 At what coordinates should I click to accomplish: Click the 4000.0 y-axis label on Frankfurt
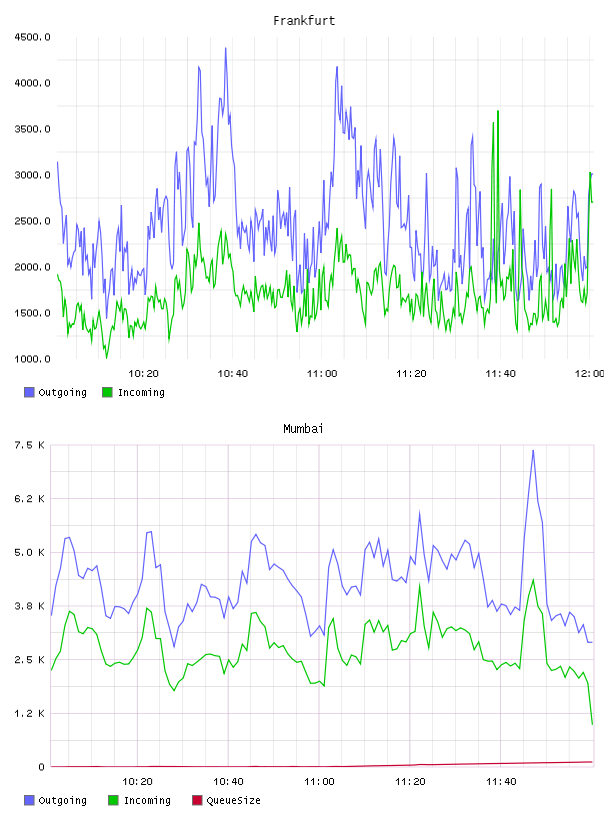point(32,83)
